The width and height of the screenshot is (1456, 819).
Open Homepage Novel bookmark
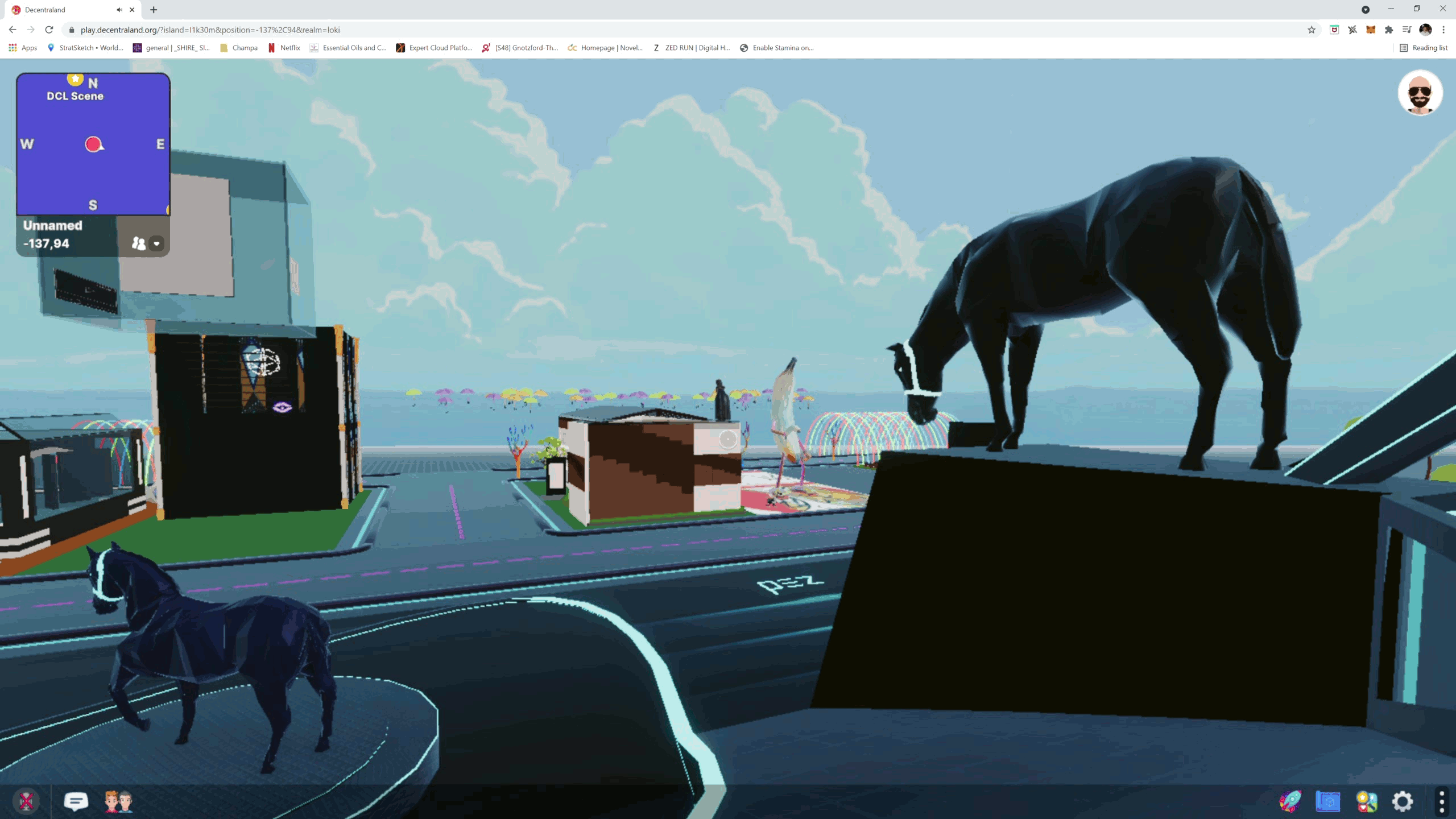(x=605, y=48)
